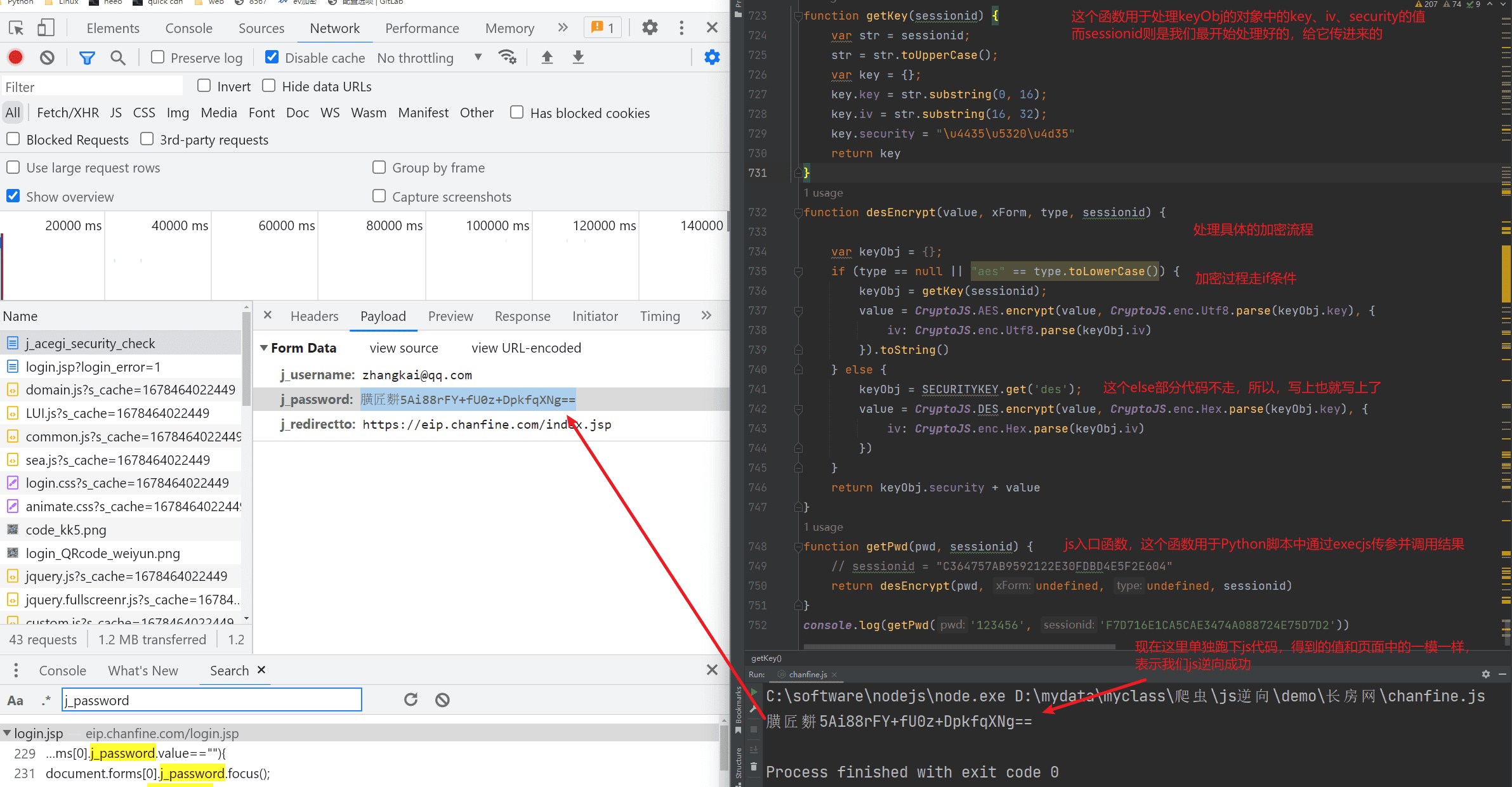Click the export HAR download icon

pos(578,58)
